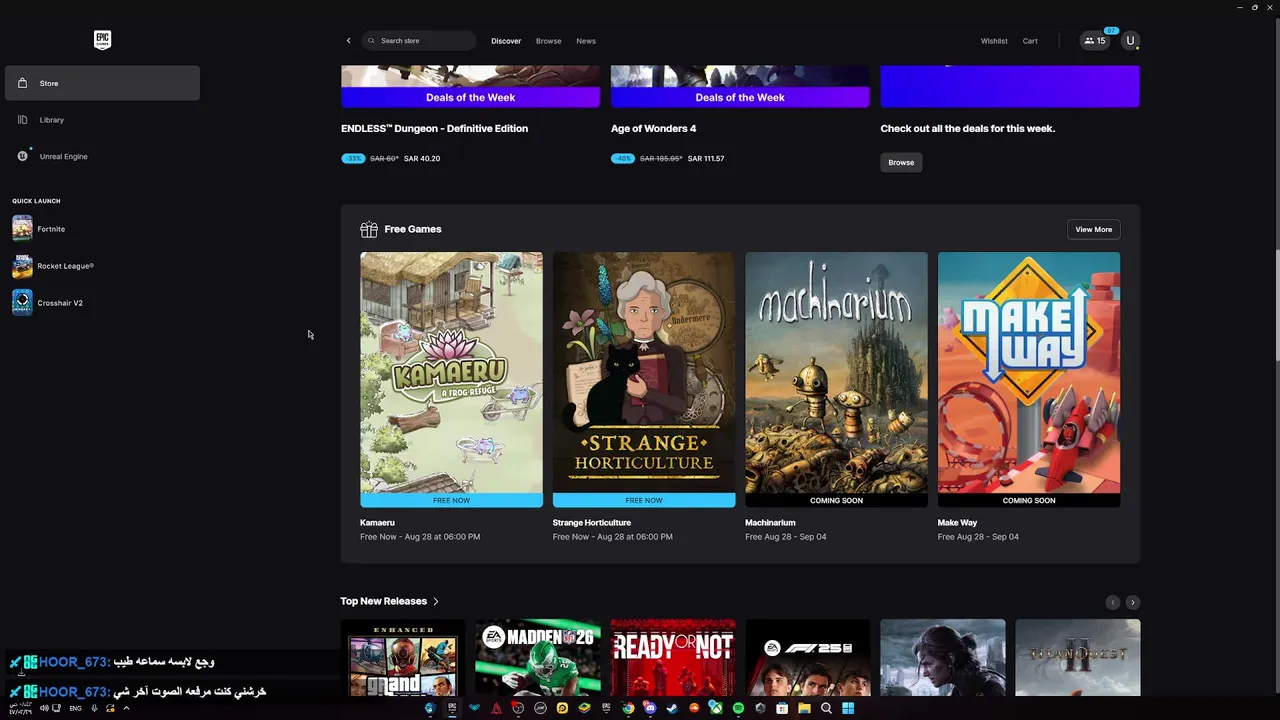Open the Kamaeru free game cover

pyautogui.click(x=451, y=380)
